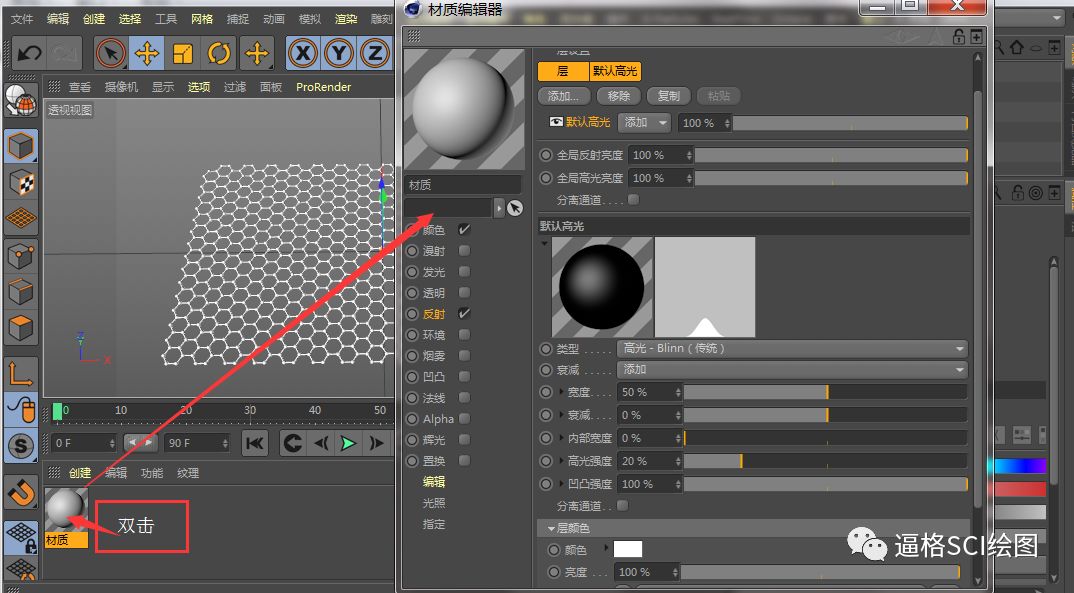Expand the 颜色 swatch triangle in 层颜色

tap(606, 548)
